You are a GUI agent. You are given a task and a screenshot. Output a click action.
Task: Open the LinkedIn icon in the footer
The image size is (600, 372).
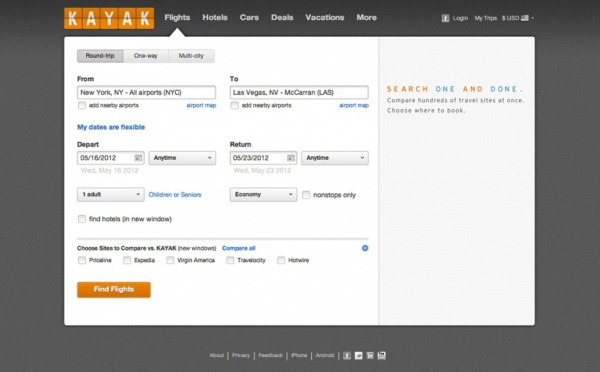point(370,356)
